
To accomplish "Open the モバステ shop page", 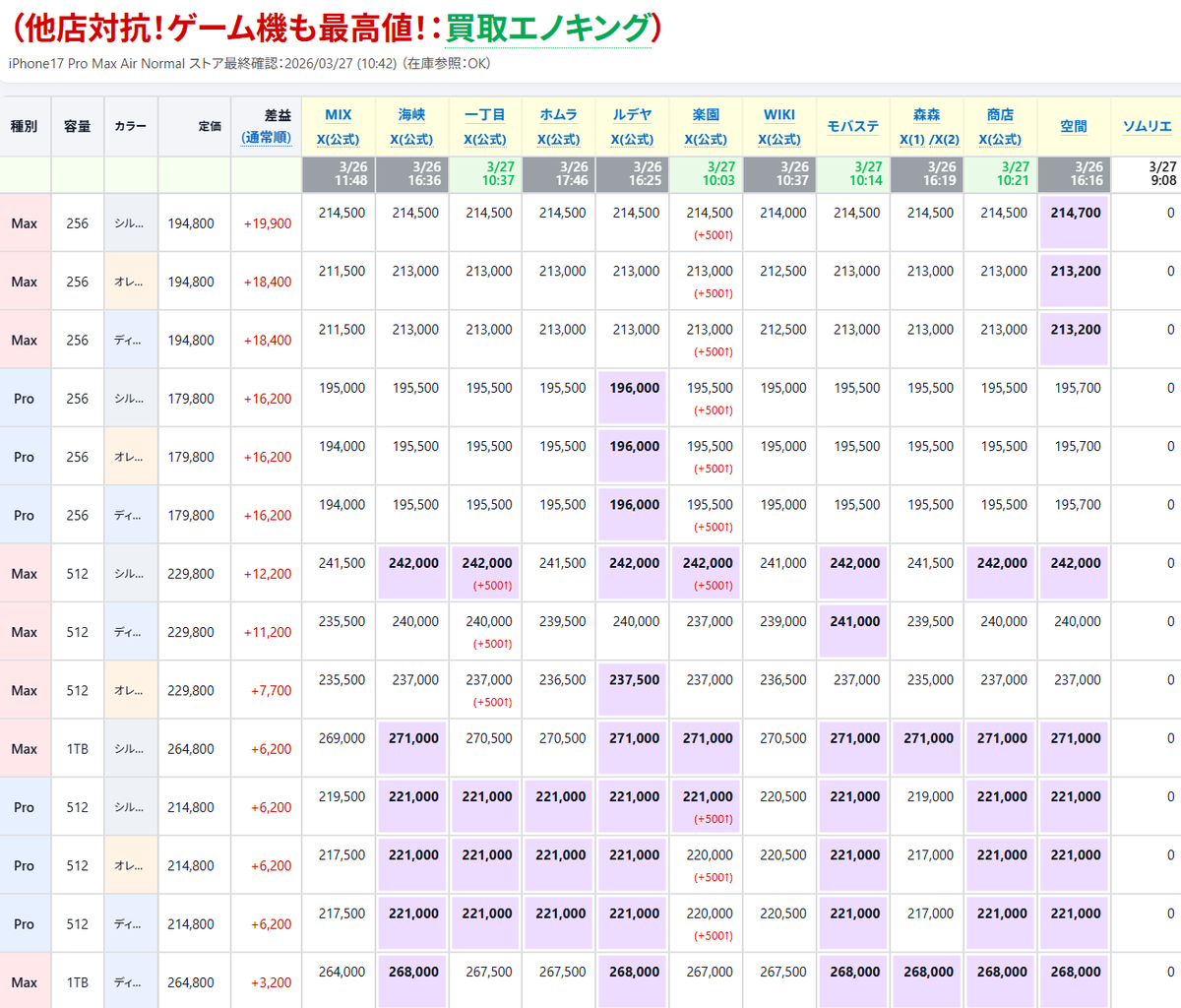I will 853,126.
